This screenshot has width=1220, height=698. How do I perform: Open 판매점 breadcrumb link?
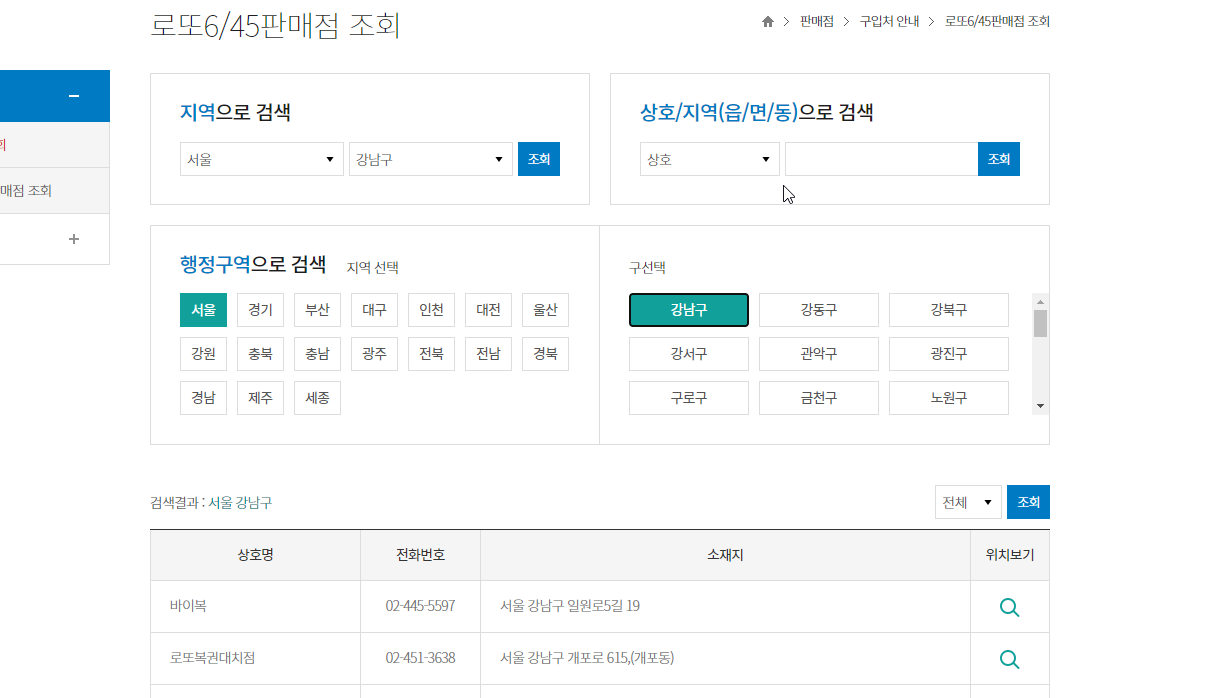pyautogui.click(x=816, y=21)
